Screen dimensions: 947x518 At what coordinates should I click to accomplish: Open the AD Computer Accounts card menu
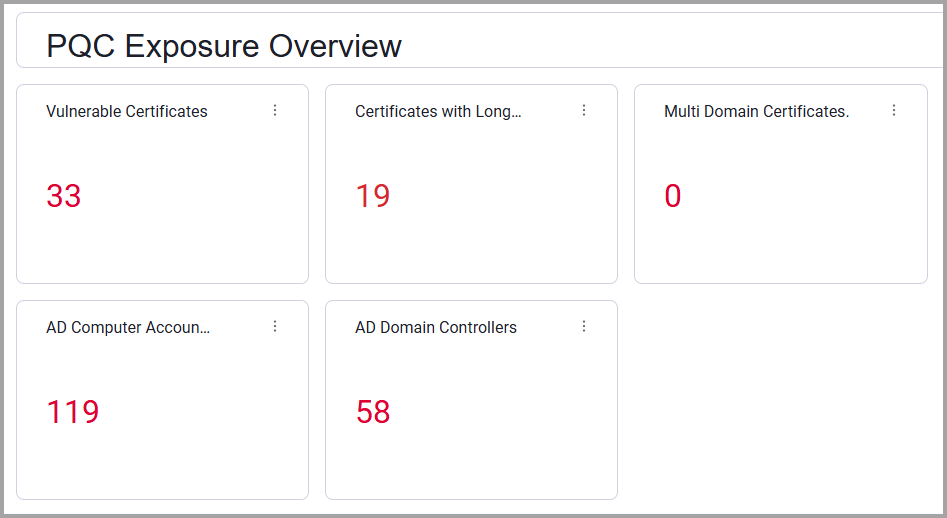click(275, 326)
